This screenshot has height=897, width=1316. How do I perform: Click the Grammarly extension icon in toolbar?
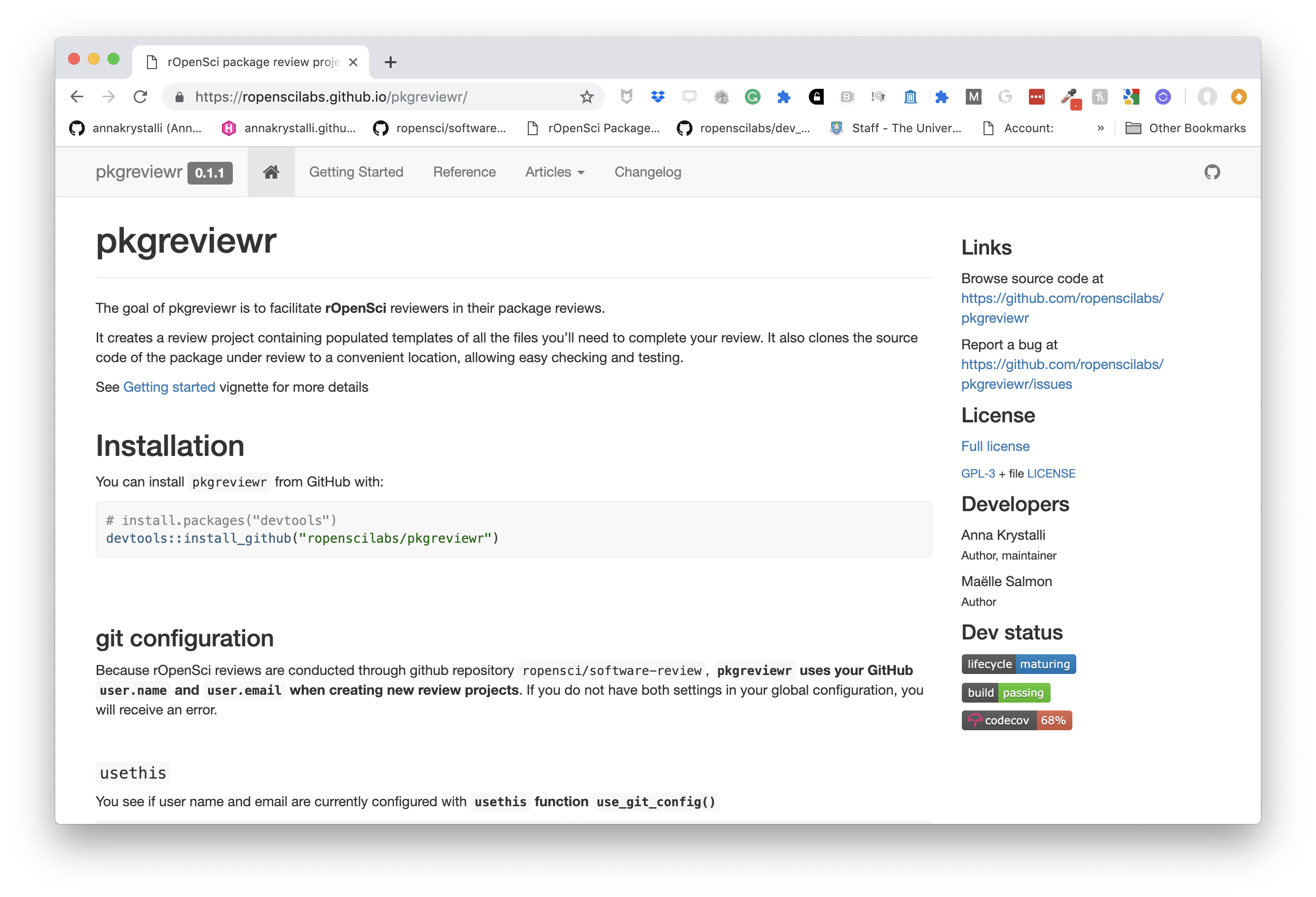pyautogui.click(x=754, y=97)
